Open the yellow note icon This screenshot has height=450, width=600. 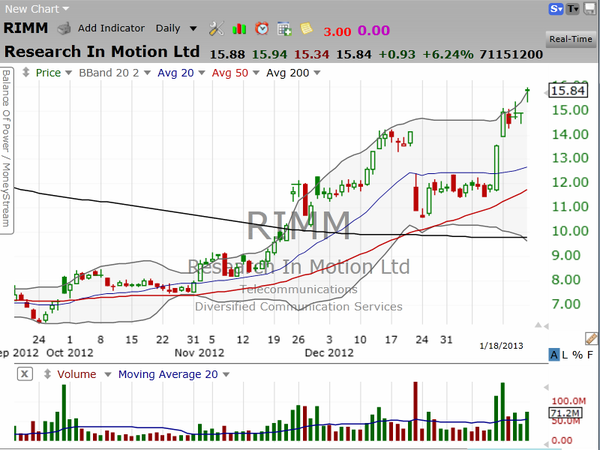(307, 29)
